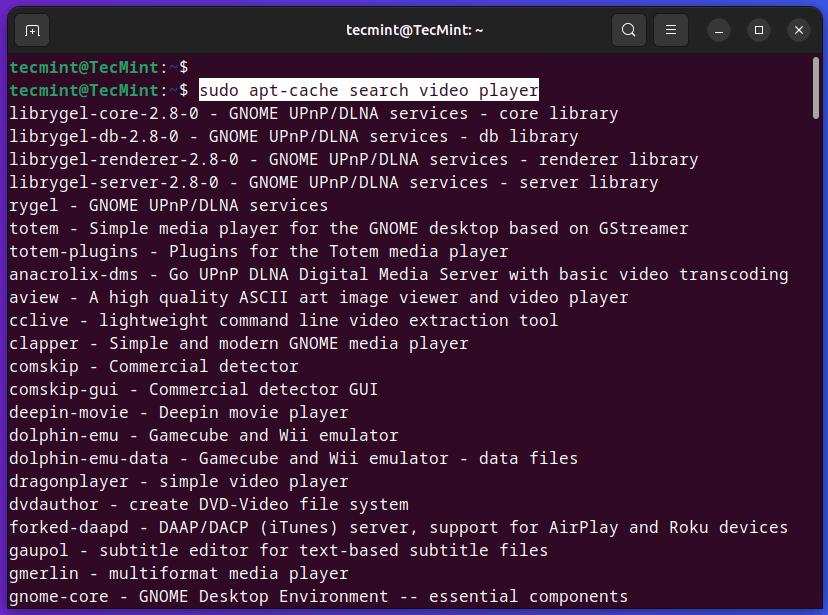Select the clapper GNOME media player line

point(238,343)
